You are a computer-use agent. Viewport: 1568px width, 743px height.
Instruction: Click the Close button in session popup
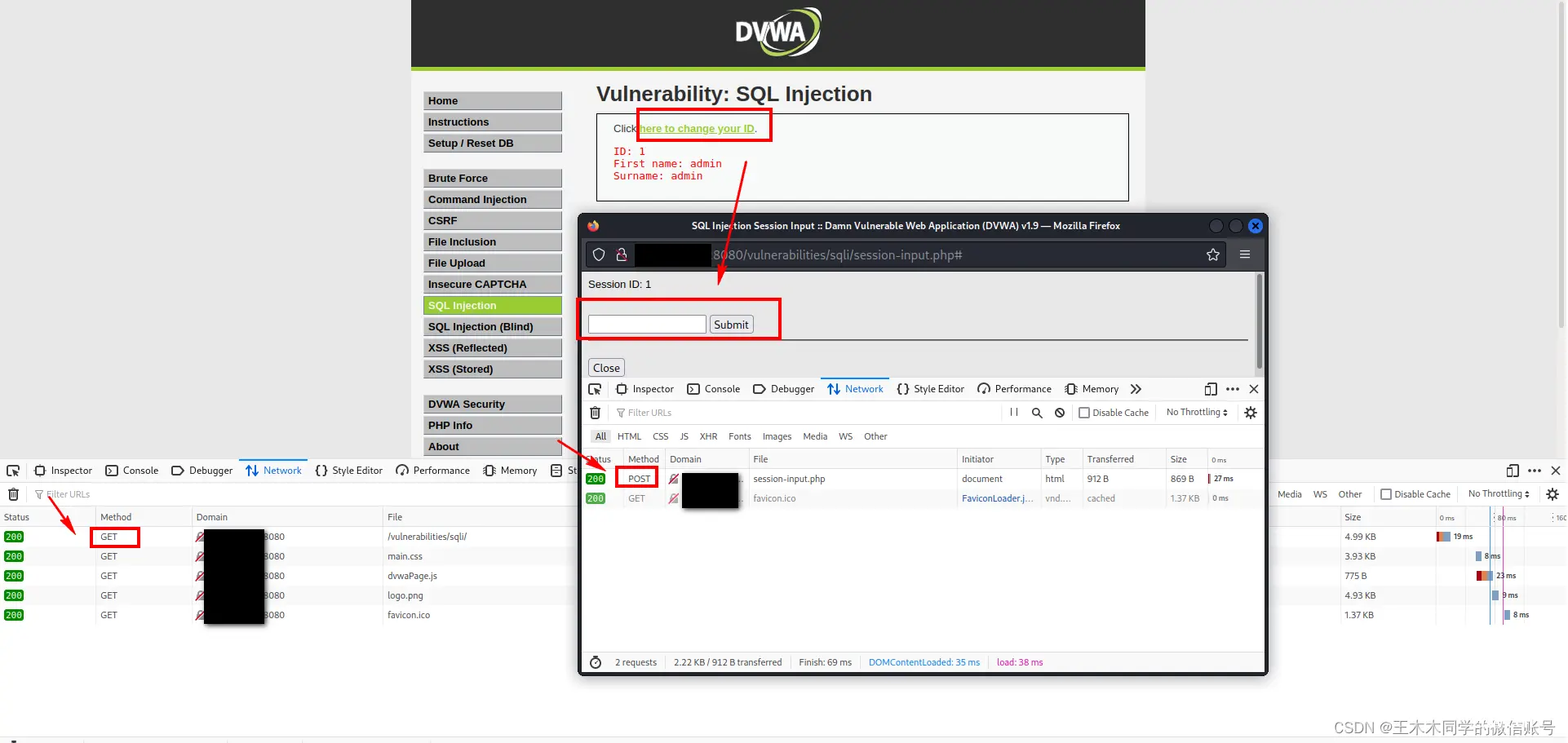point(606,368)
